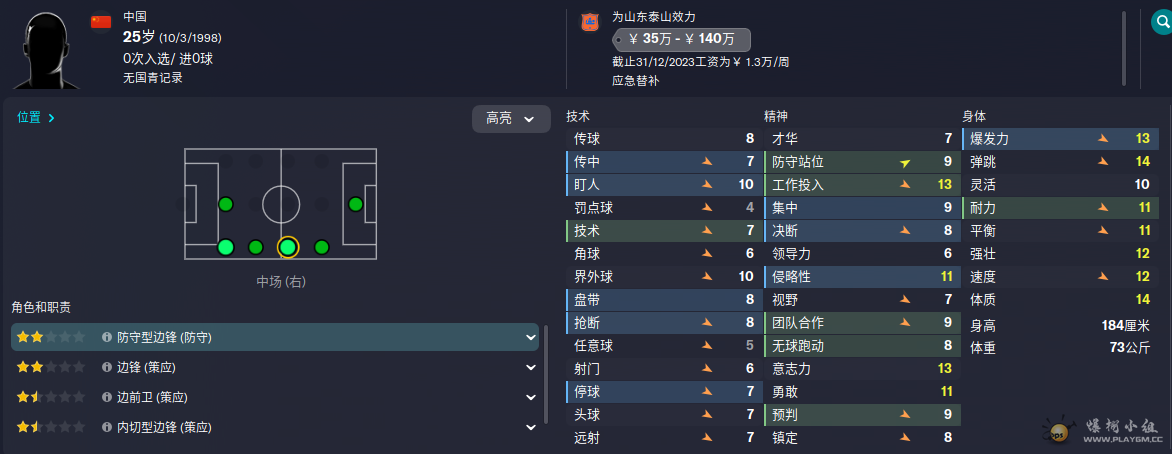This screenshot has width=1172, height=454.
Task: Select the position dot nearest the right goal
Action: pyautogui.click(x=355, y=204)
